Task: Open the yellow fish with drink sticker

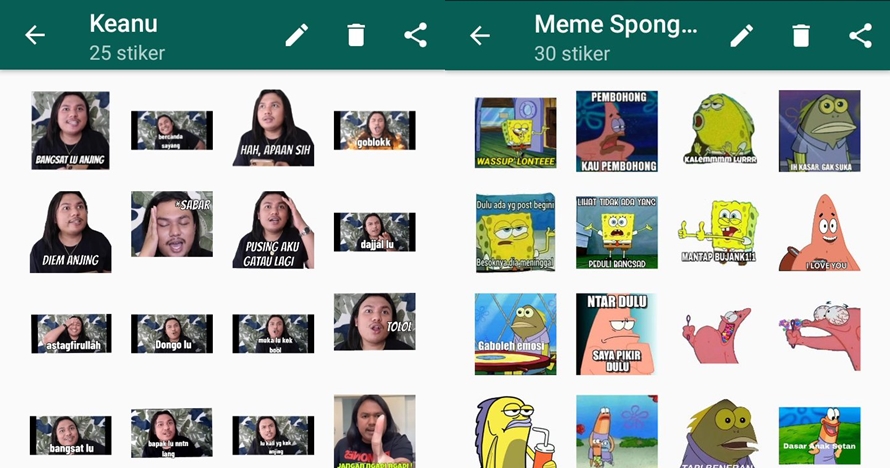Action: click(x=515, y=432)
